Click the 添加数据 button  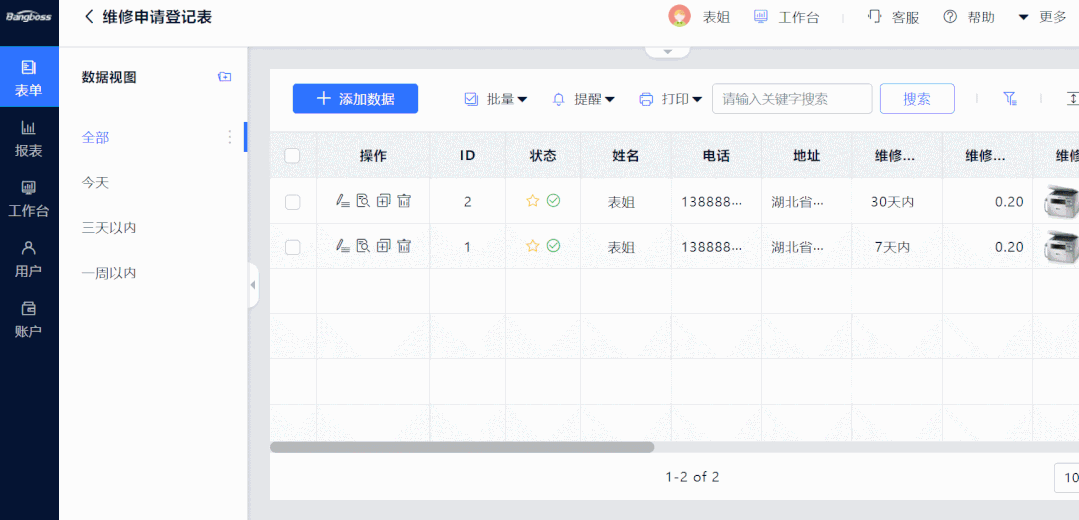(x=355, y=99)
